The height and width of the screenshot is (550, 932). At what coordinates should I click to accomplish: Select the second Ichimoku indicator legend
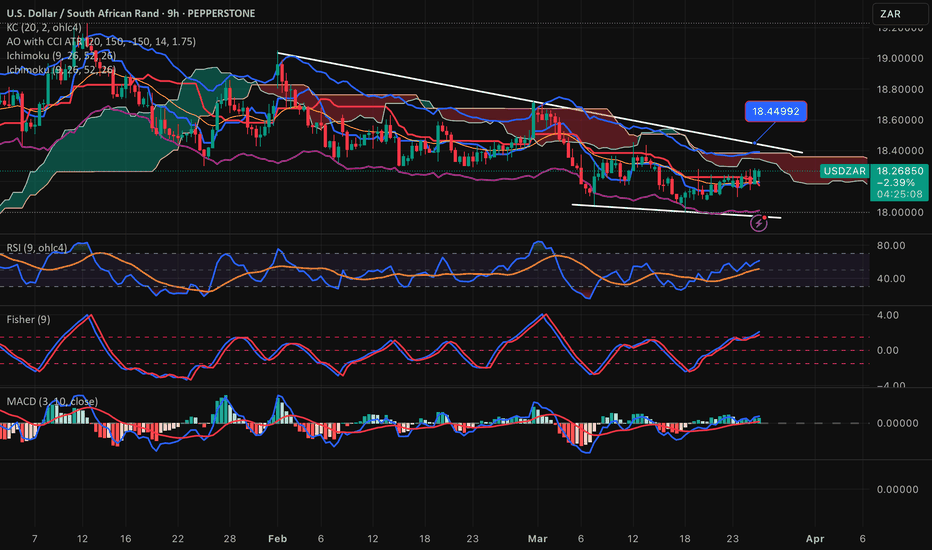[x=61, y=70]
